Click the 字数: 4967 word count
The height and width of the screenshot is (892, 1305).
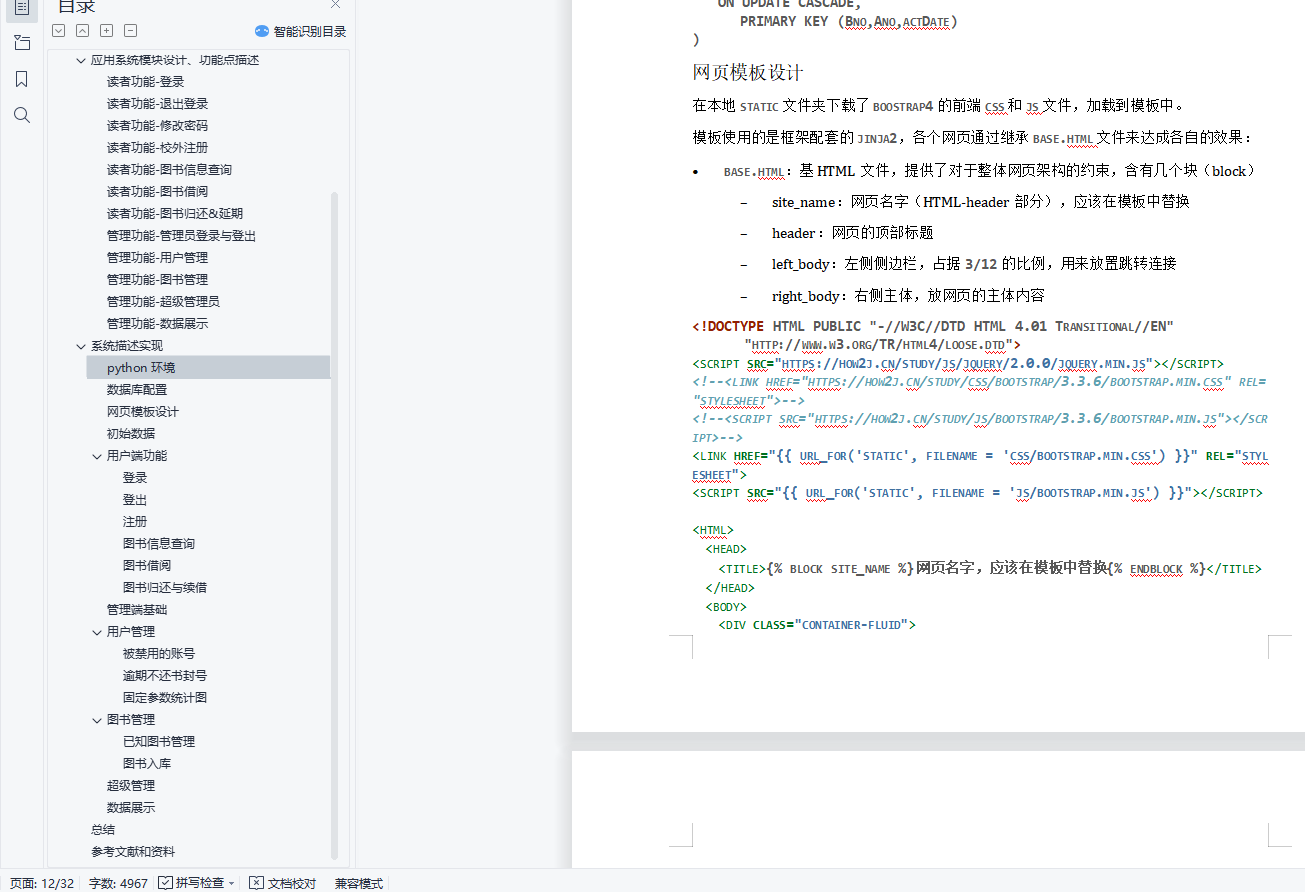[x=118, y=883]
